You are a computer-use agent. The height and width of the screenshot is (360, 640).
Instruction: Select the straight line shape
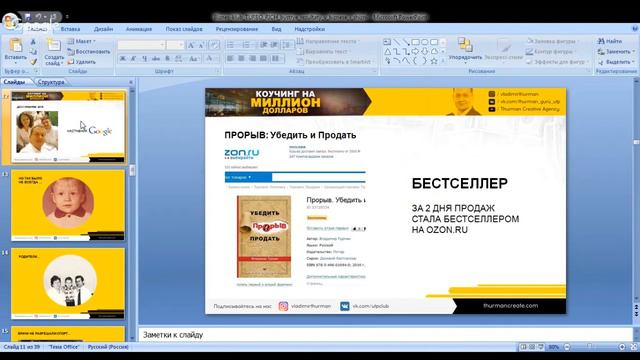[x=396, y=42]
